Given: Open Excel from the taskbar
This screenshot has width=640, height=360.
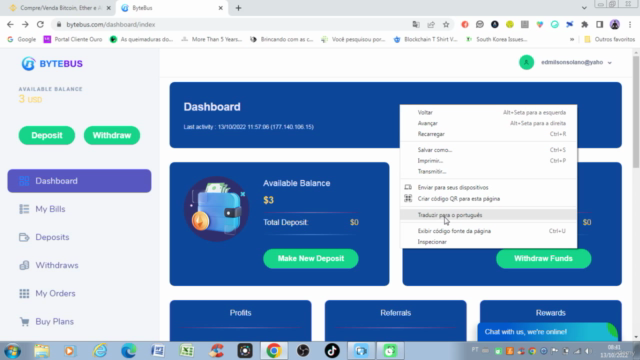Looking at the screenshot, I should (187, 351).
